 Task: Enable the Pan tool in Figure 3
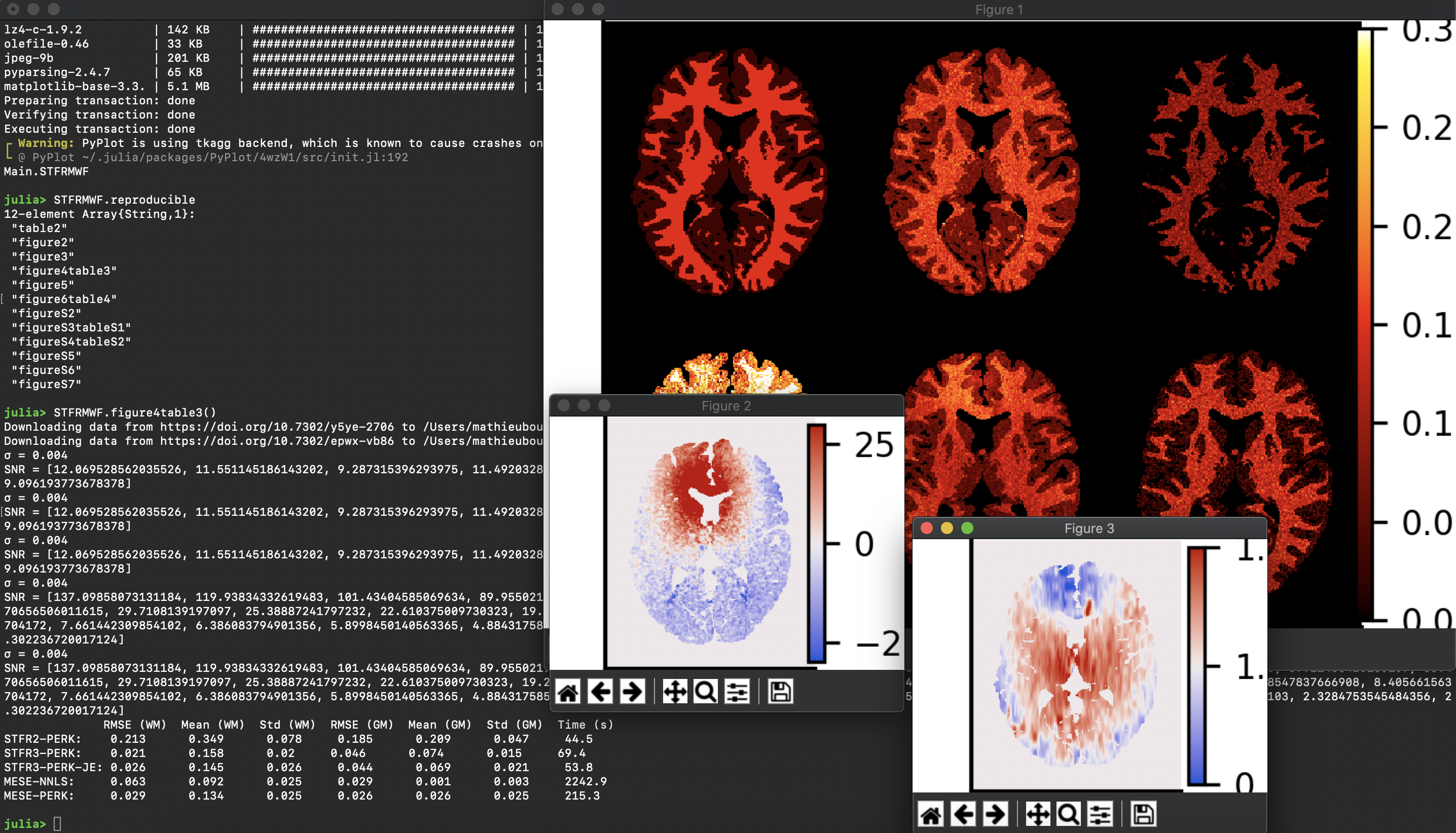click(1038, 814)
